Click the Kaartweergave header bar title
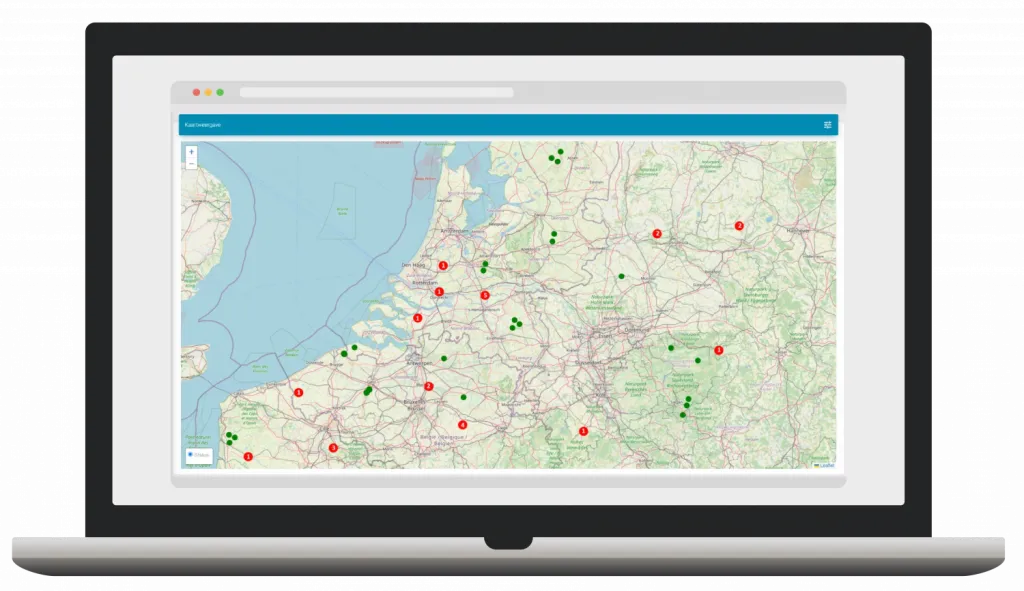 pyautogui.click(x=205, y=124)
